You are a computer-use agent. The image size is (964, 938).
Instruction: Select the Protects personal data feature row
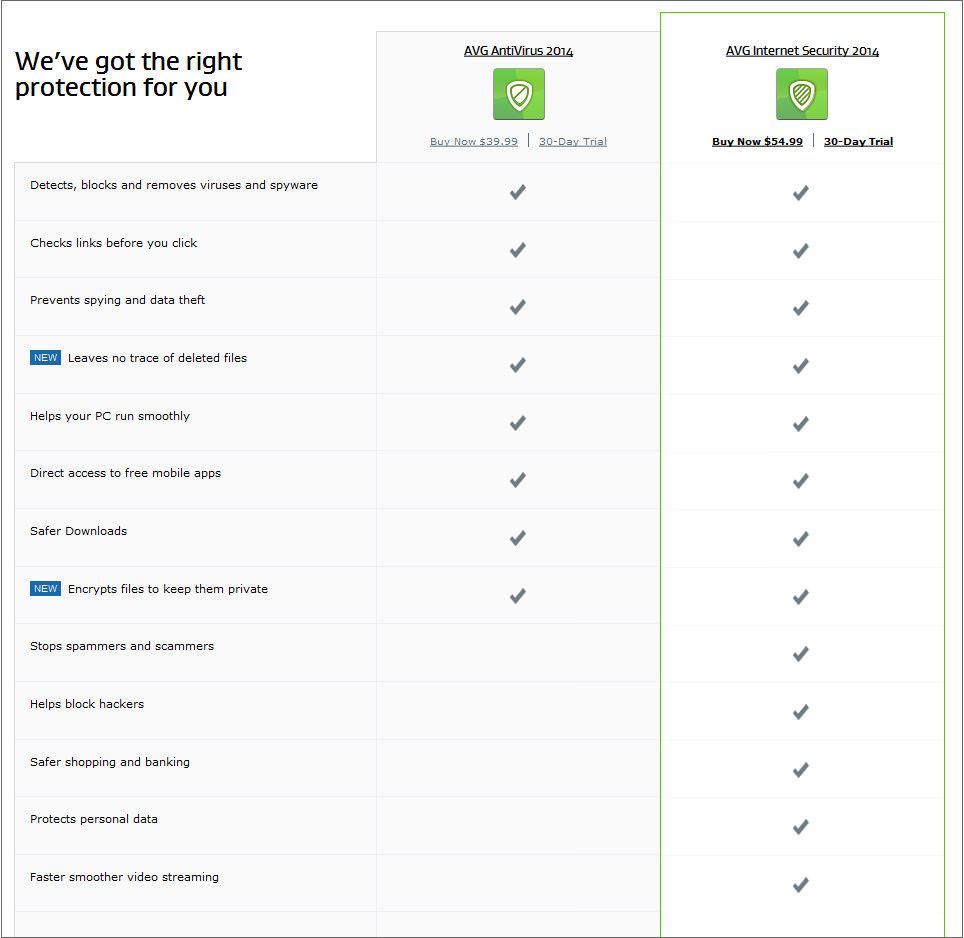tap(480, 826)
